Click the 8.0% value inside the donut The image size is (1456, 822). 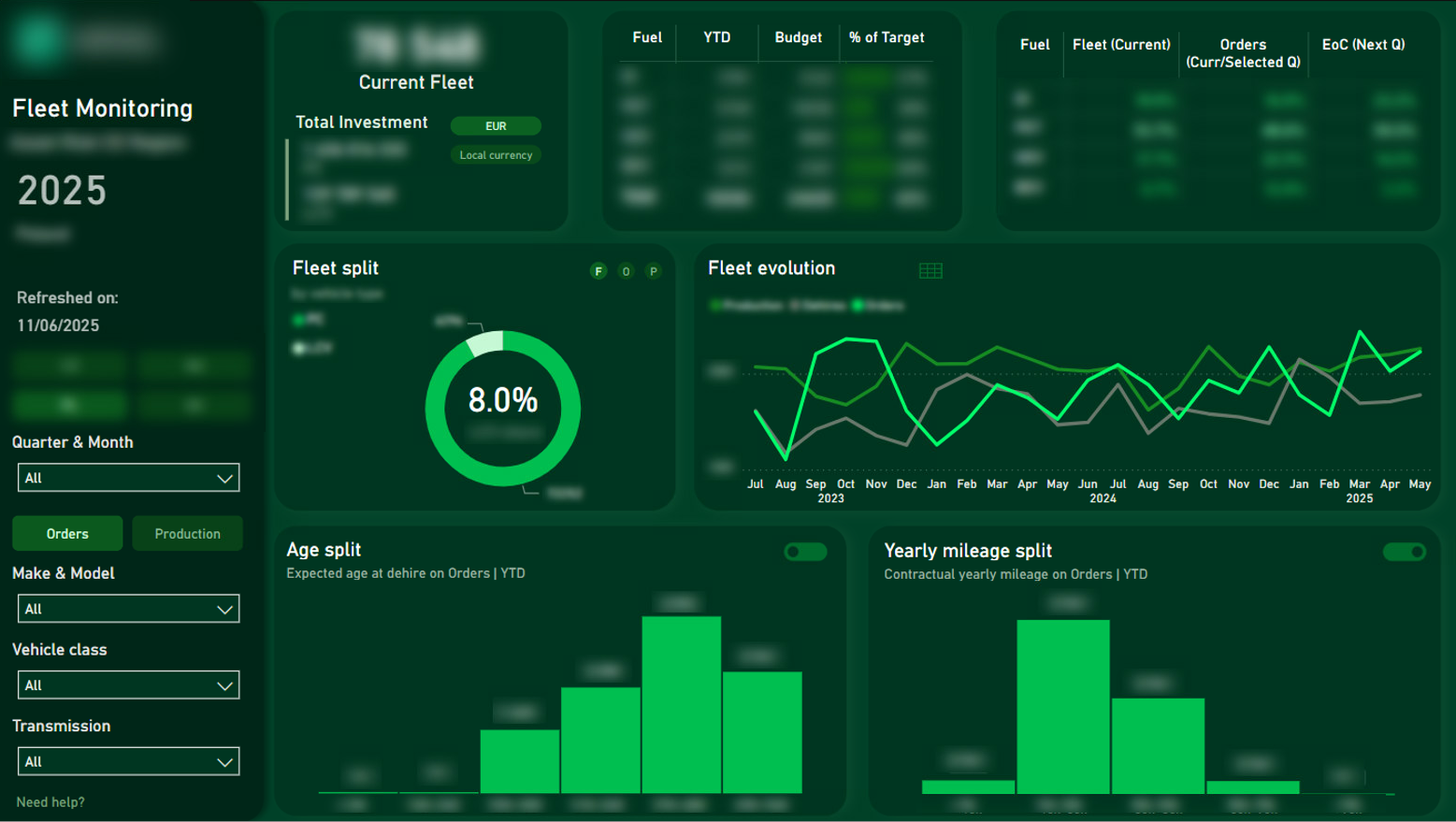click(x=503, y=400)
